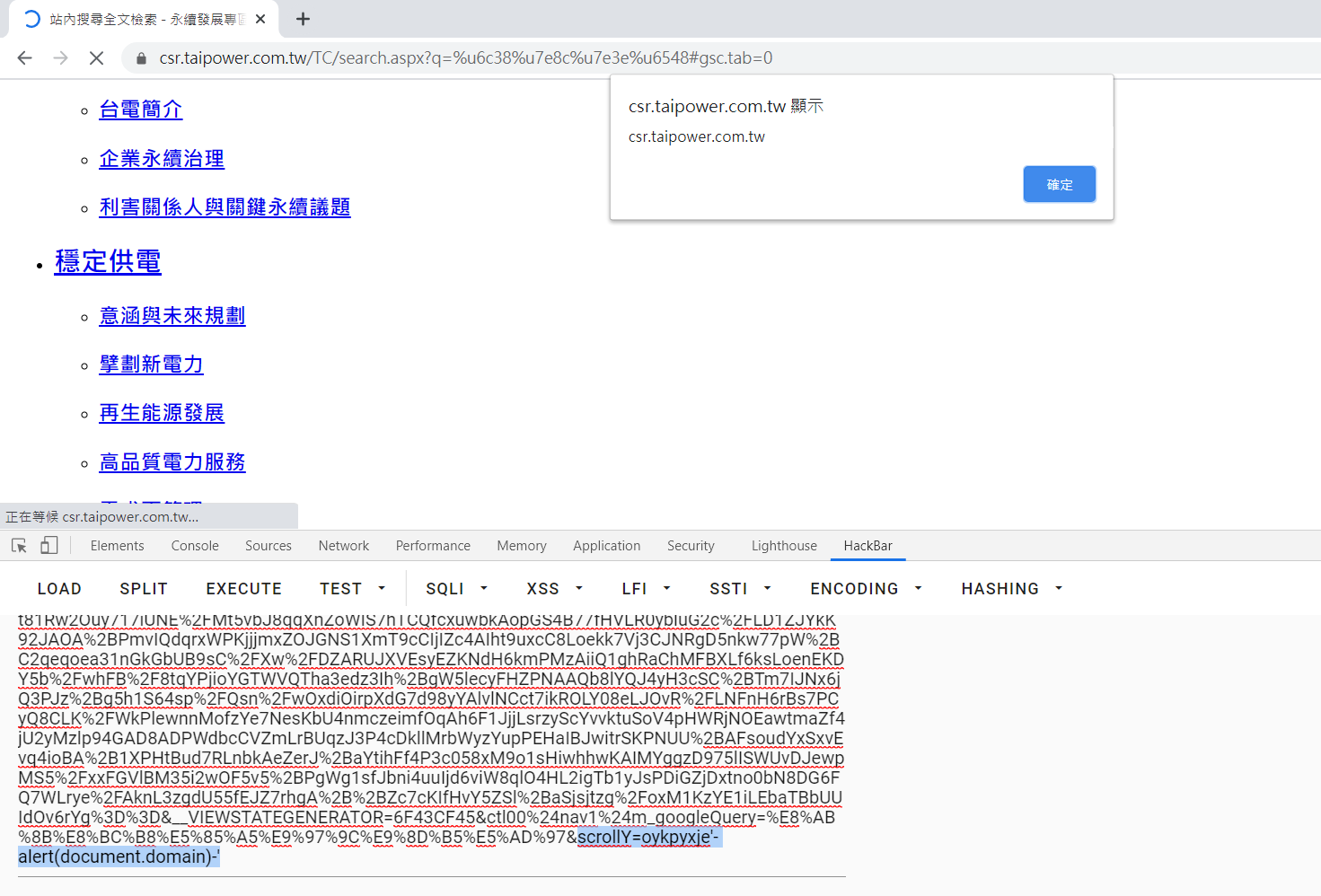
Task: Switch to the Security tab
Action: click(x=691, y=546)
